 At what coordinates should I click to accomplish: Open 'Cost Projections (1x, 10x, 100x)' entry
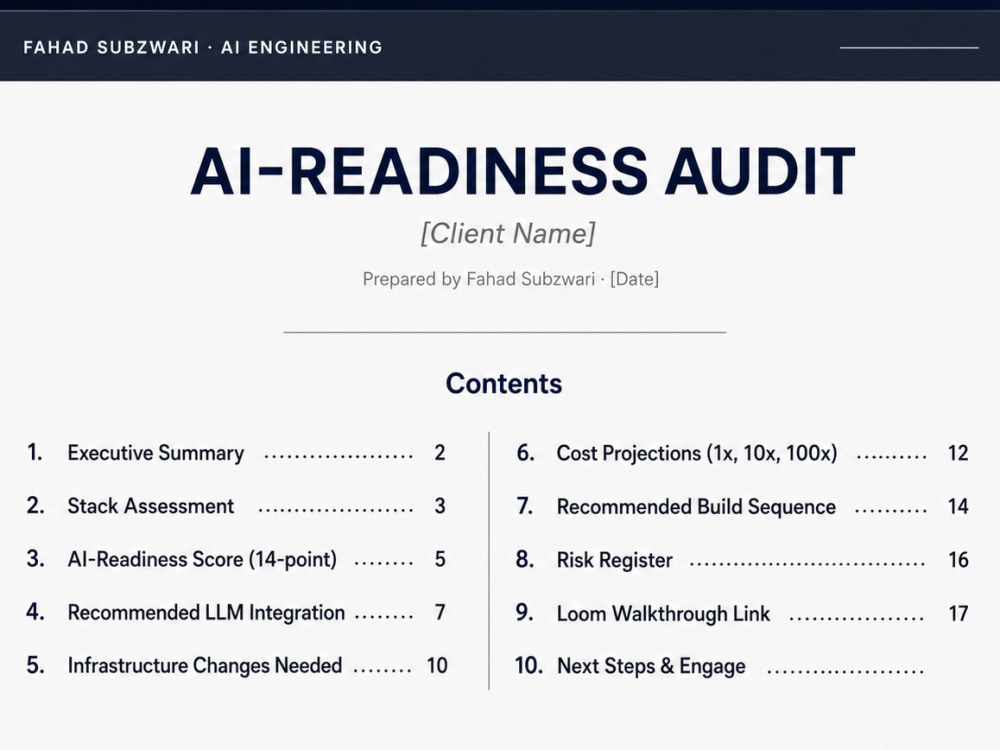point(696,453)
